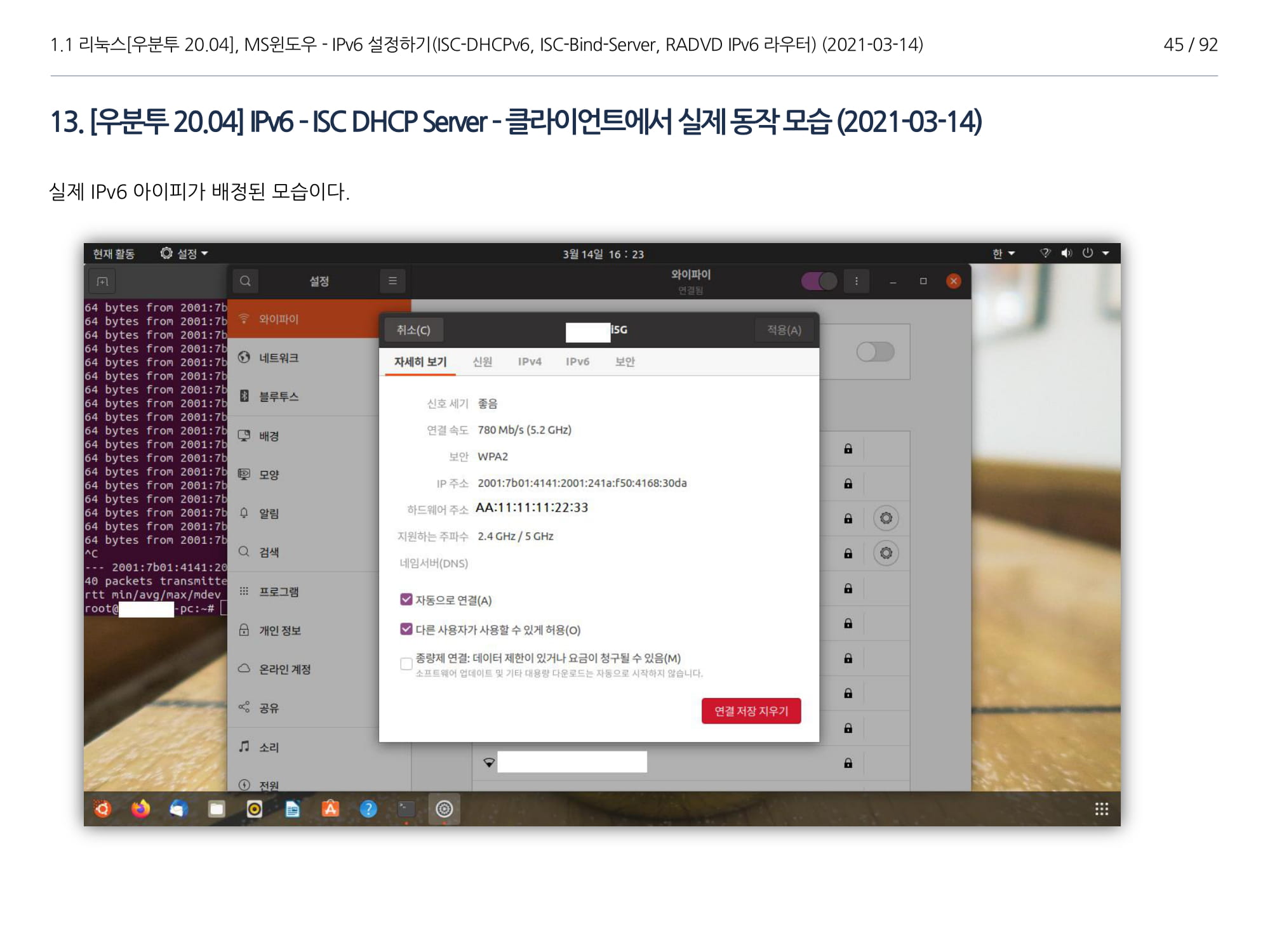Click the gear icon beside the network row

coord(886,519)
